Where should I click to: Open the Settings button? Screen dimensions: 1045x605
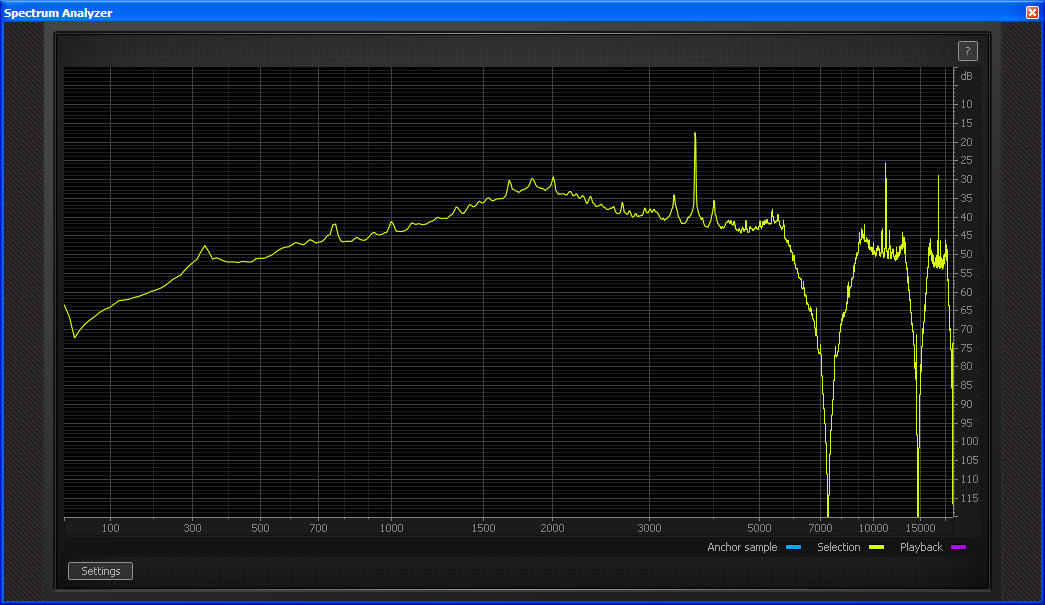[101, 571]
